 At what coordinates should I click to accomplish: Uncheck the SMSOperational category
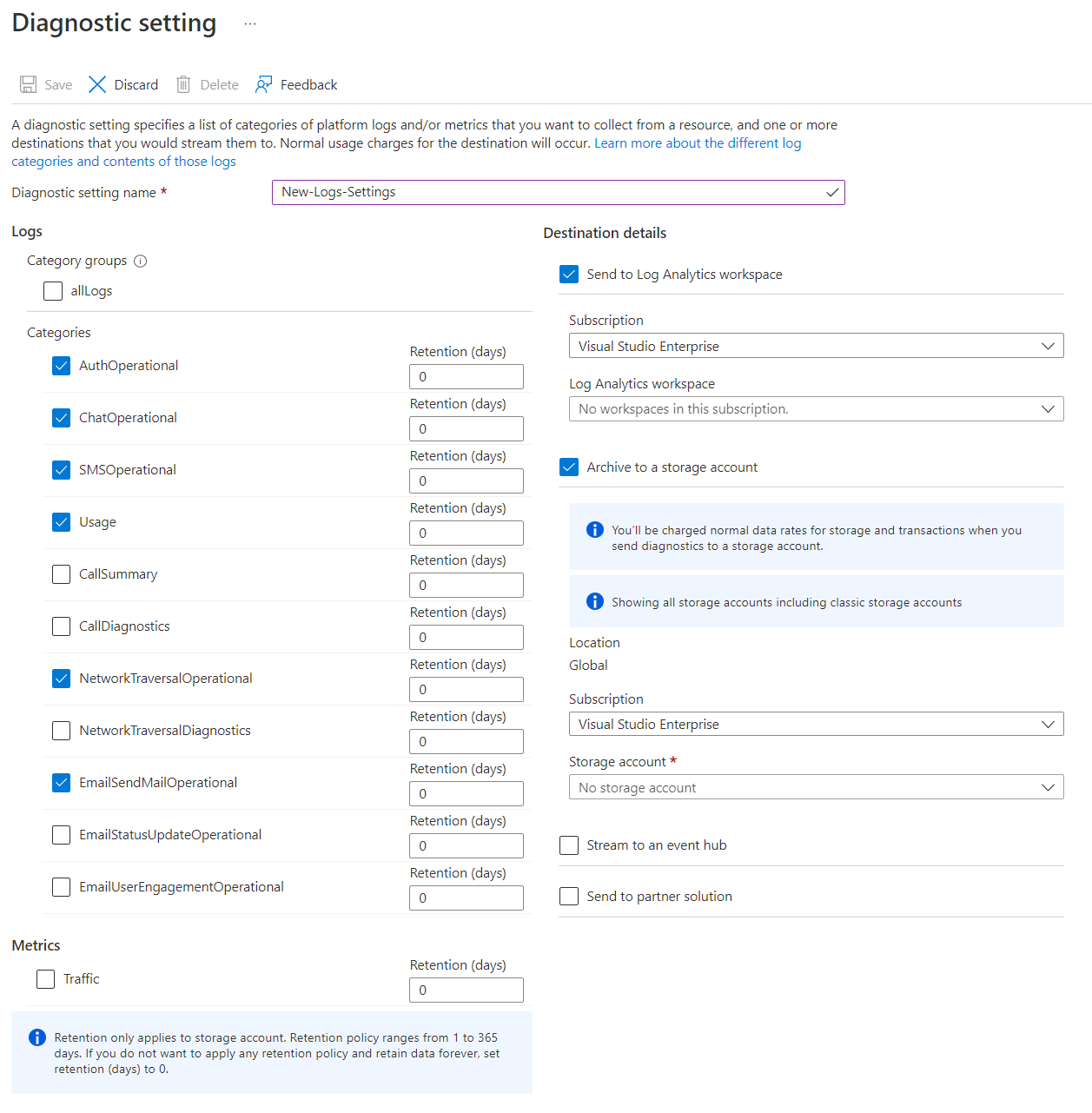click(61, 470)
